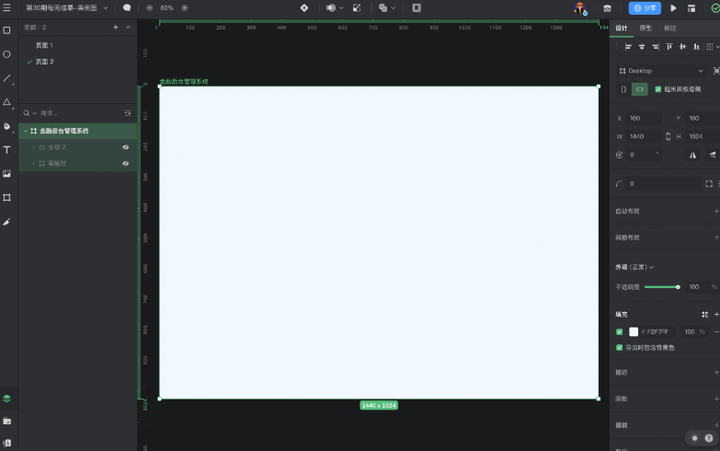720x451 pixels.
Task: Zoom in with the plus button
Action: pos(185,8)
